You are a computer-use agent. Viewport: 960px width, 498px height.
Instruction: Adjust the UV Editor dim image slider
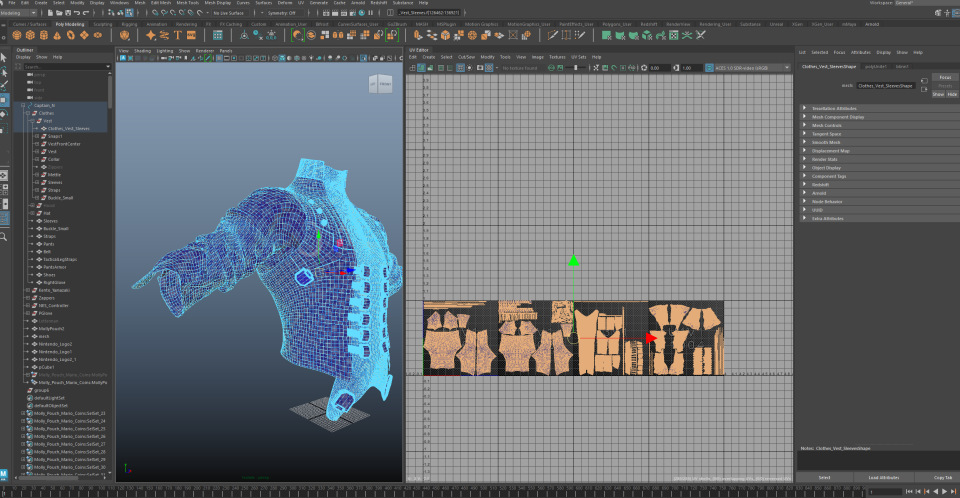point(575,68)
